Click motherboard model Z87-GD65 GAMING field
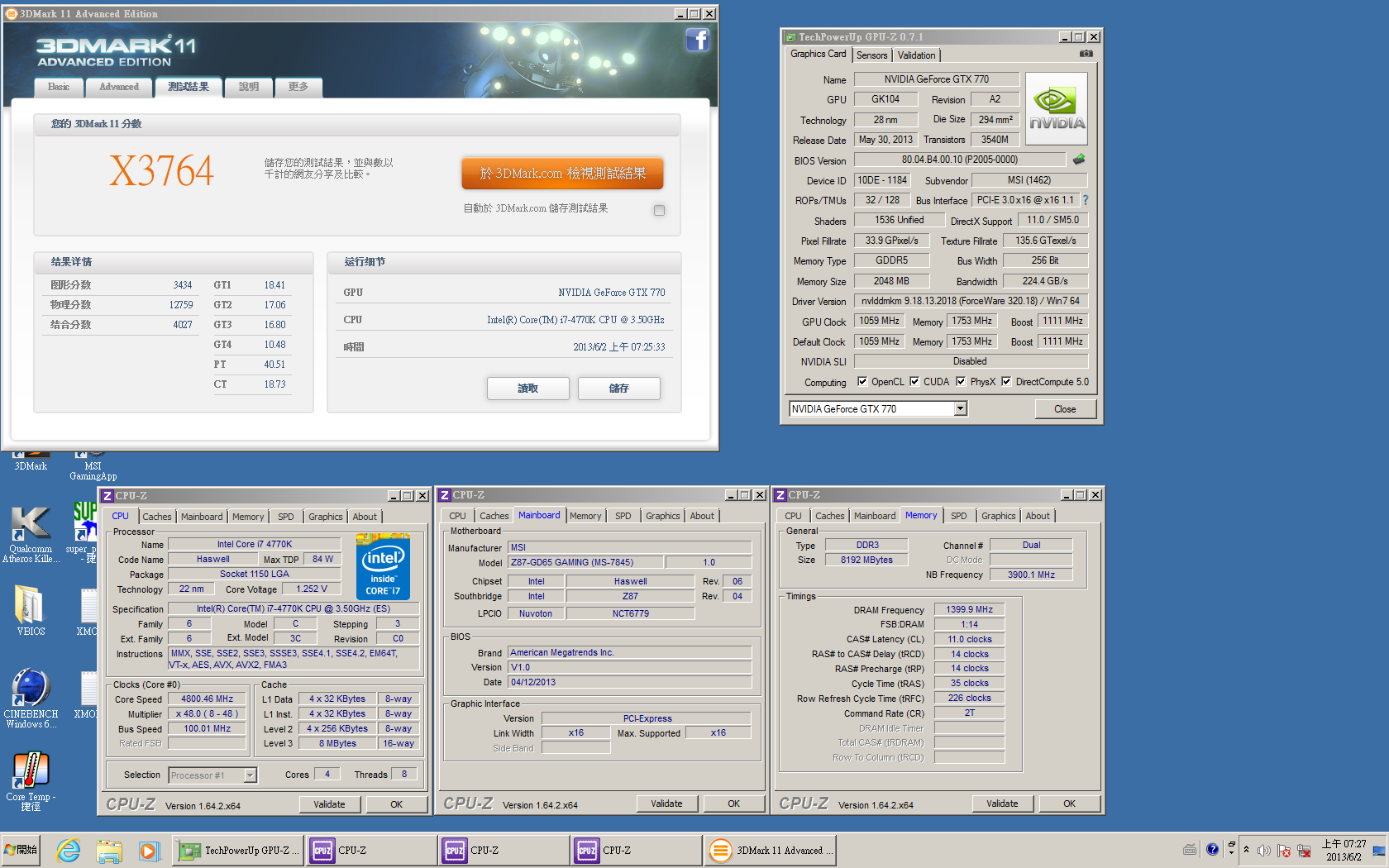This screenshot has height=868, width=1389. click(585, 562)
